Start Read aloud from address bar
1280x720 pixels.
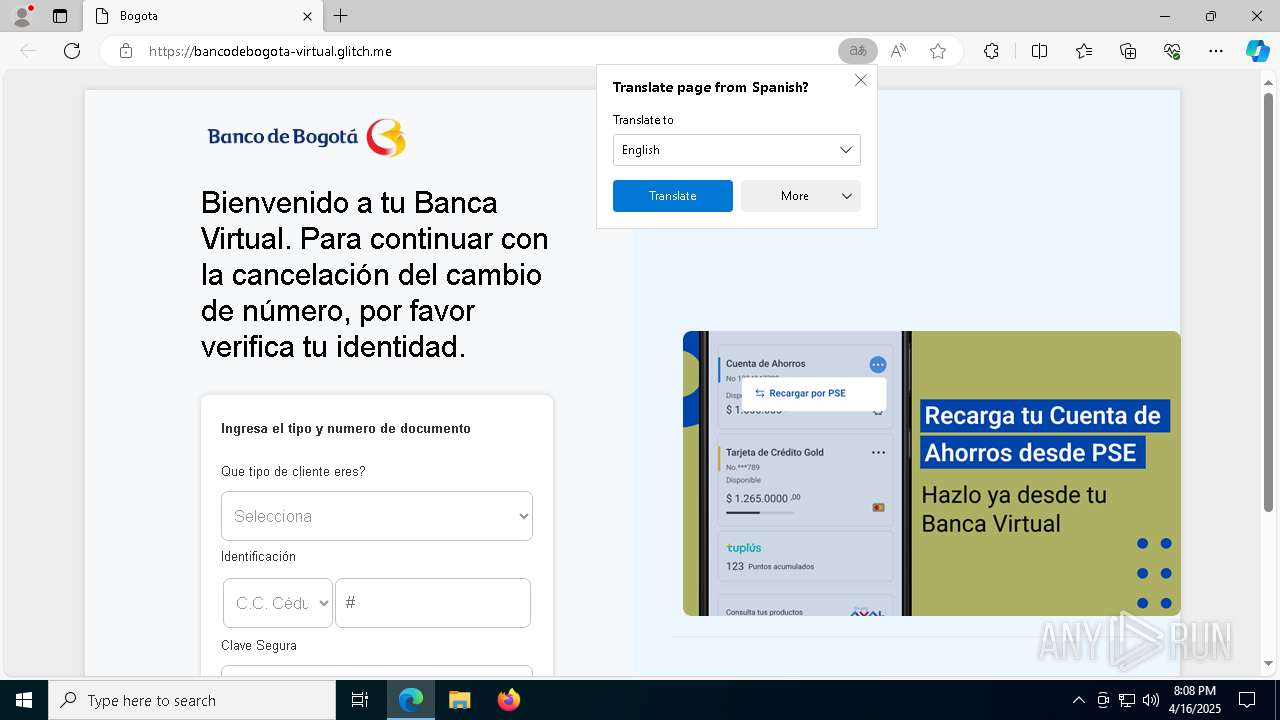tap(898, 51)
